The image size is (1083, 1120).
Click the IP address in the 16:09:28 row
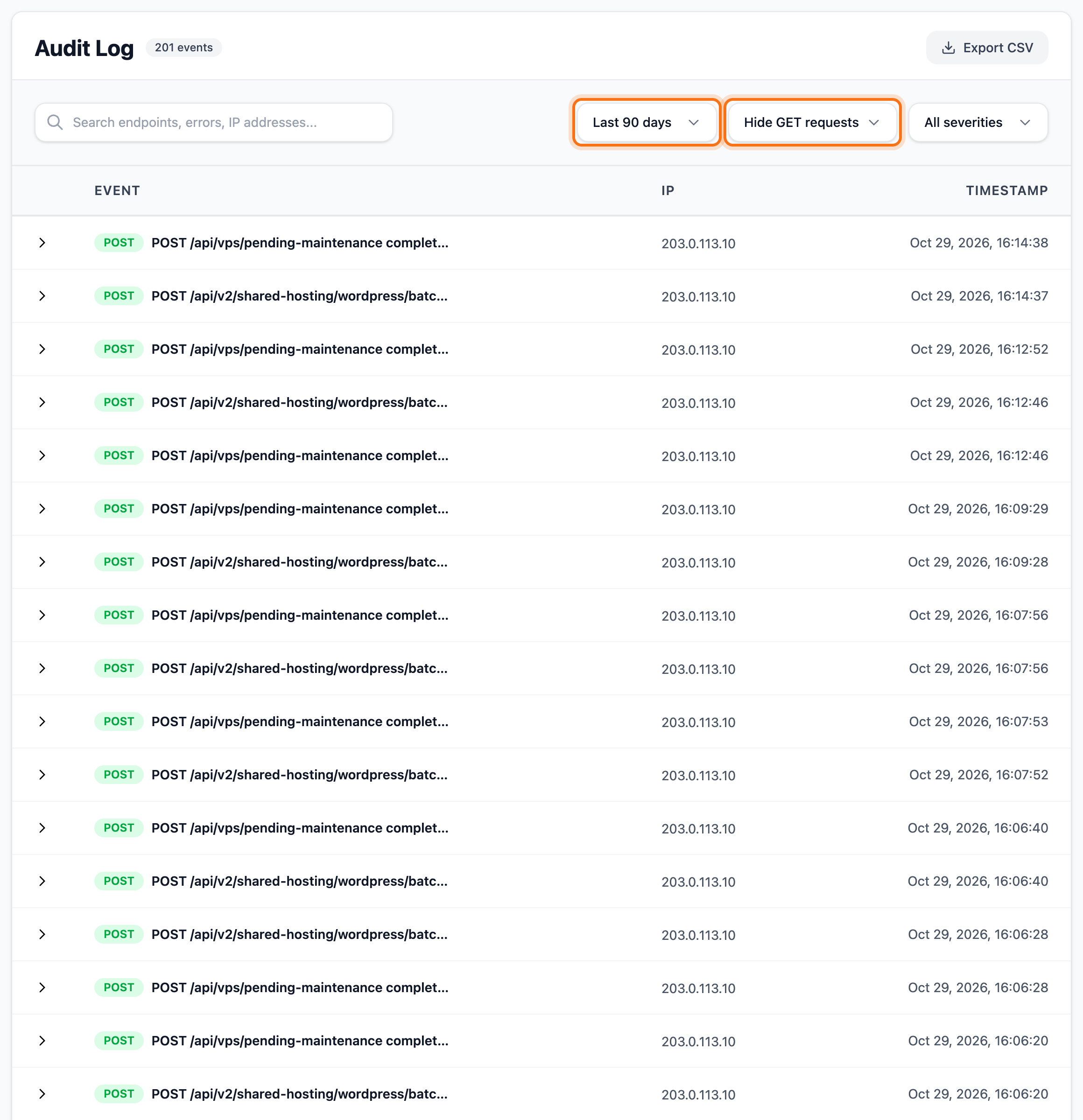pyautogui.click(x=698, y=562)
